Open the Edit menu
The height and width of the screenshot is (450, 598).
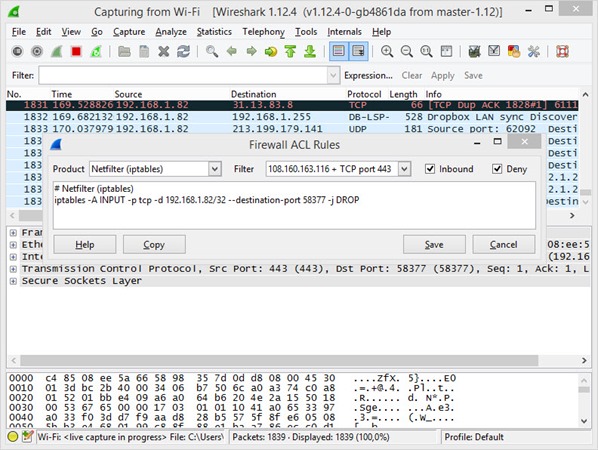pos(43,32)
